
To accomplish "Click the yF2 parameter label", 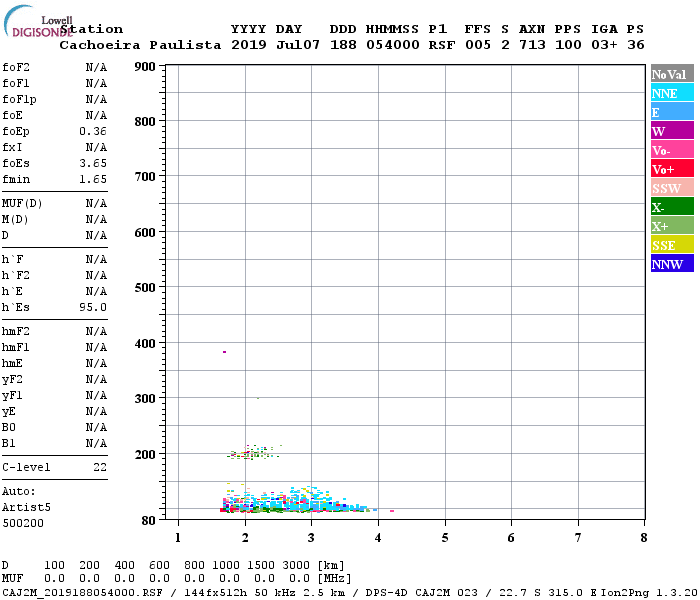I will (x=12, y=380).
